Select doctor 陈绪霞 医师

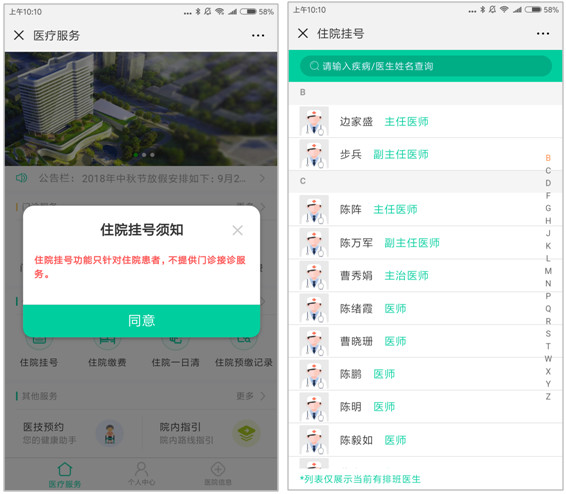pyautogui.click(x=425, y=309)
